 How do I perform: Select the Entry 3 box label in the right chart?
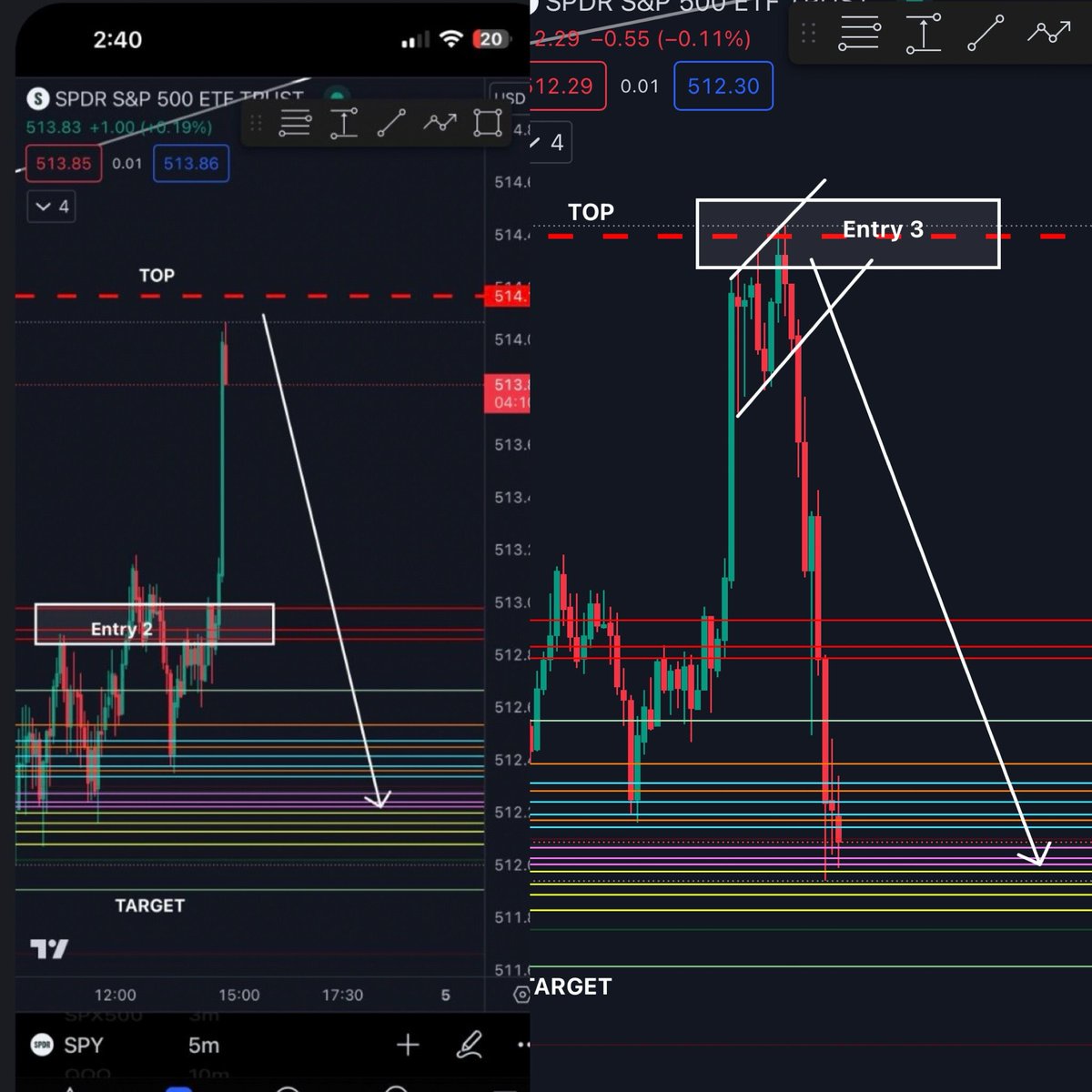tap(883, 229)
